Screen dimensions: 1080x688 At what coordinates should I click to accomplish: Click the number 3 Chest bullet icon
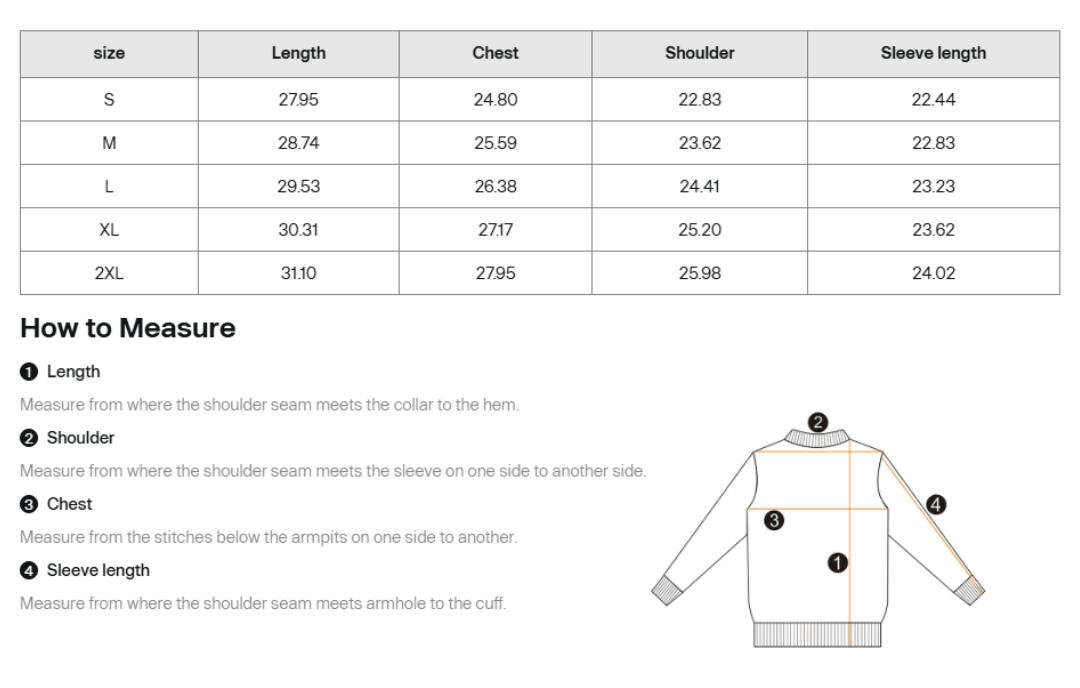(x=29, y=505)
